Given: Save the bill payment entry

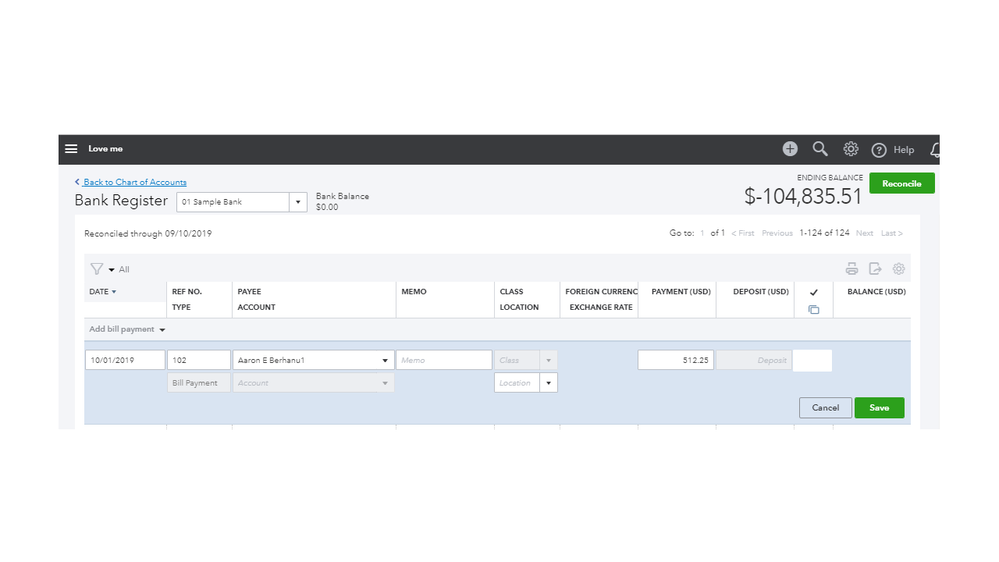Looking at the screenshot, I should pyautogui.click(x=879, y=408).
